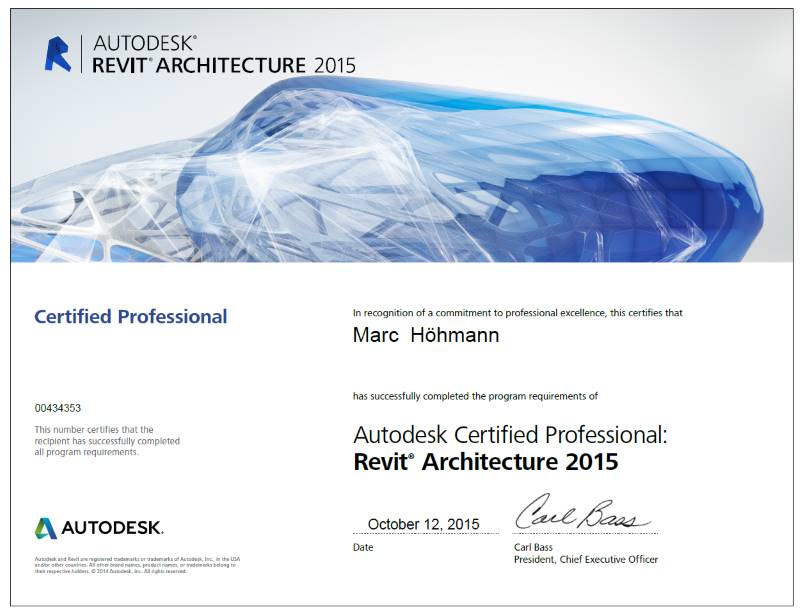Screen dimensions: 800x616
Task: Click 'Autodesk Certified Professional:' title line
Action: tap(510, 435)
